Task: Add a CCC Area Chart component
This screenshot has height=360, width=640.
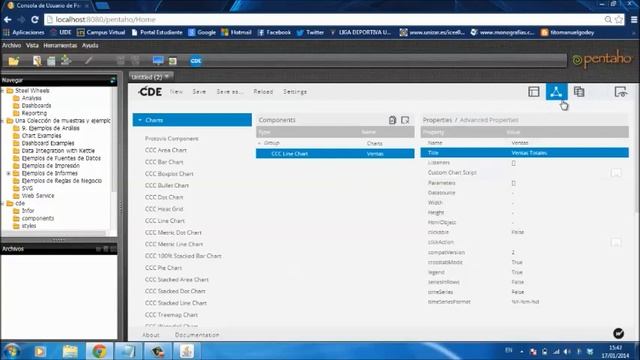Action: 166,150
